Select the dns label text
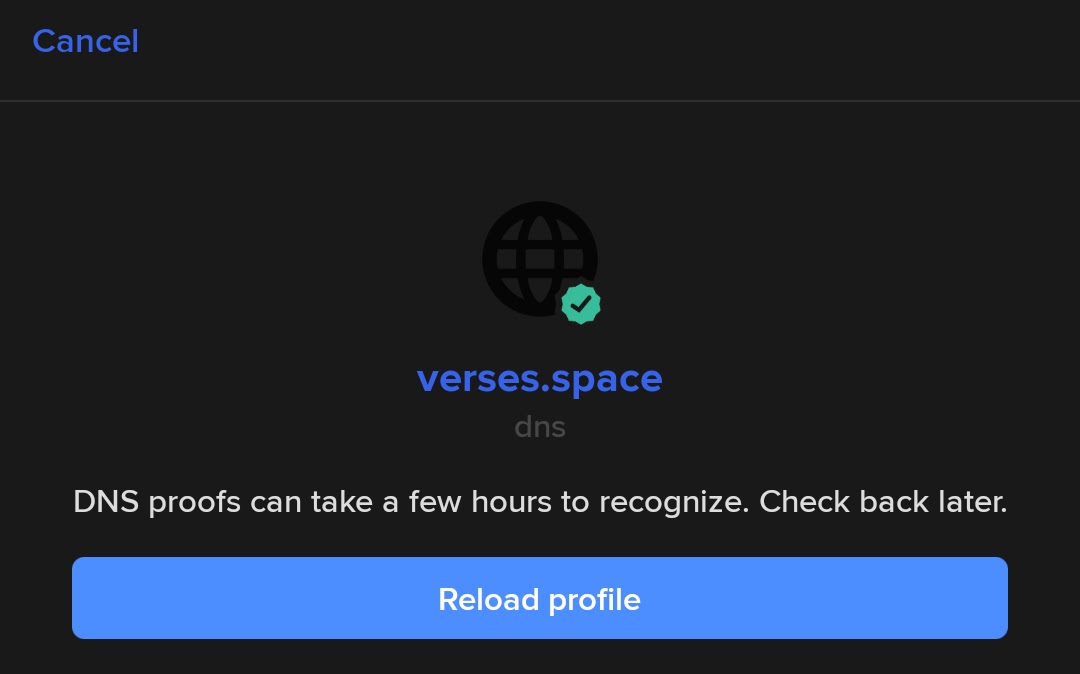This screenshot has height=674, width=1080. point(539,427)
